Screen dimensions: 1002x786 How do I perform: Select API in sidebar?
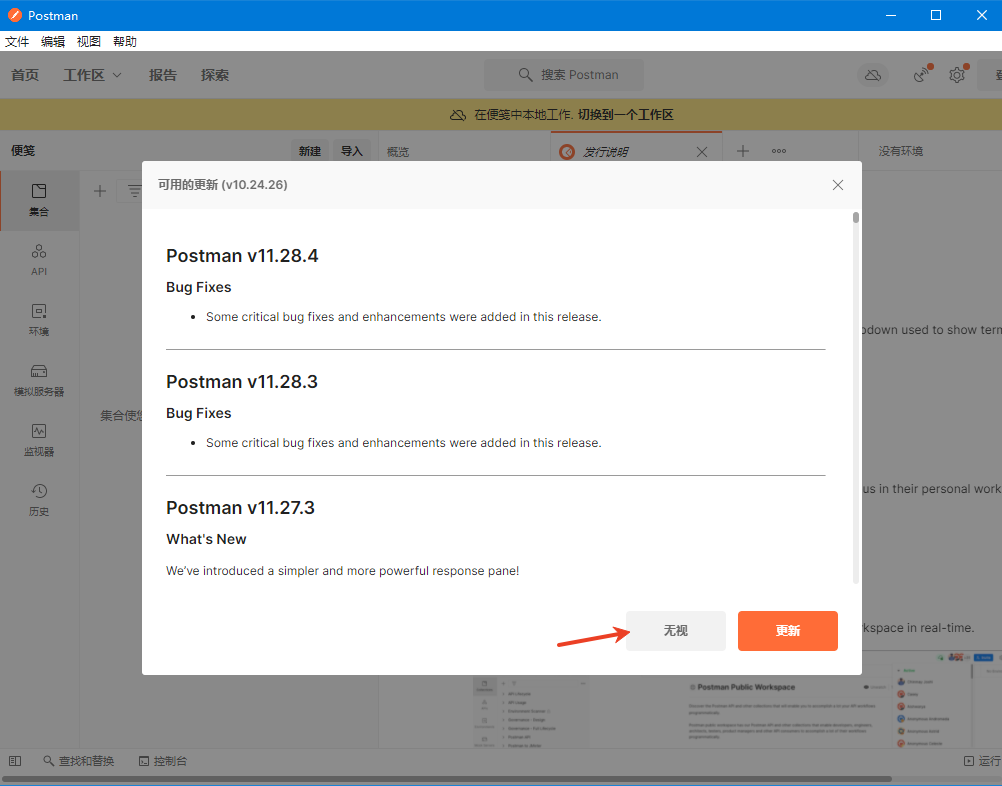pos(39,260)
